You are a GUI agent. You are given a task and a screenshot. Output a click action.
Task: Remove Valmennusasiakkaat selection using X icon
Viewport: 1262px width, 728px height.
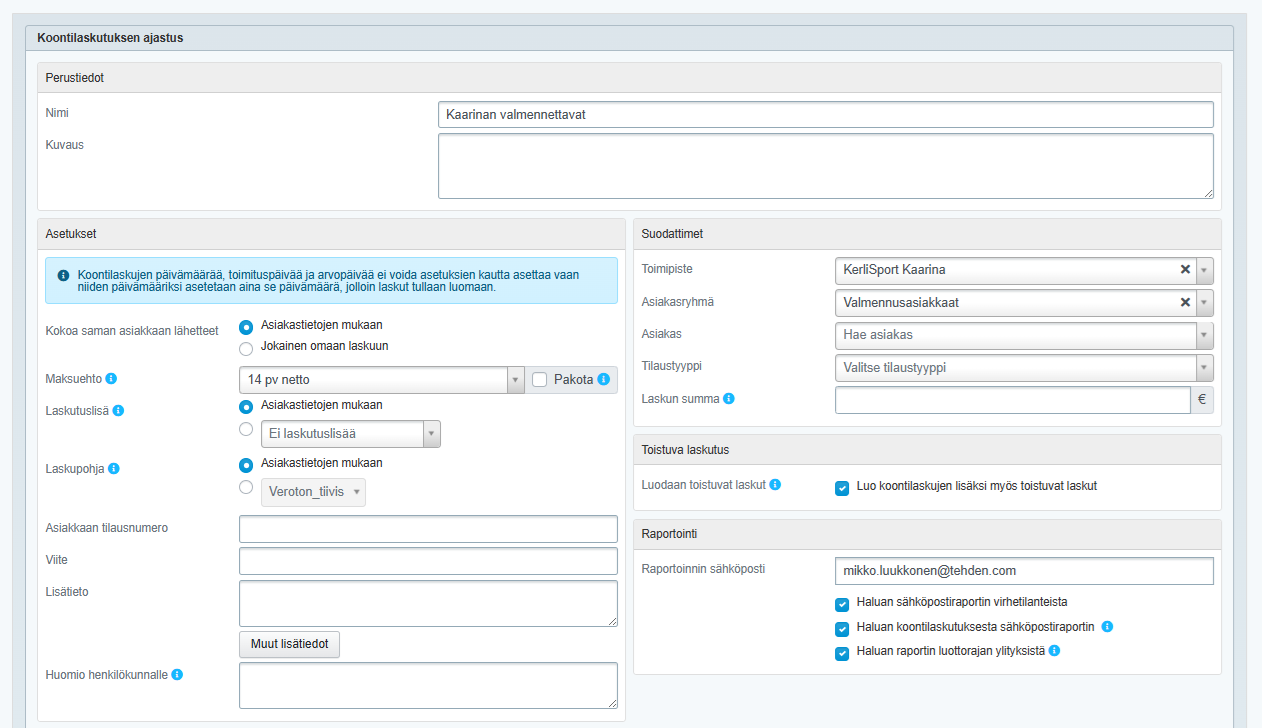(x=1185, y=302)
